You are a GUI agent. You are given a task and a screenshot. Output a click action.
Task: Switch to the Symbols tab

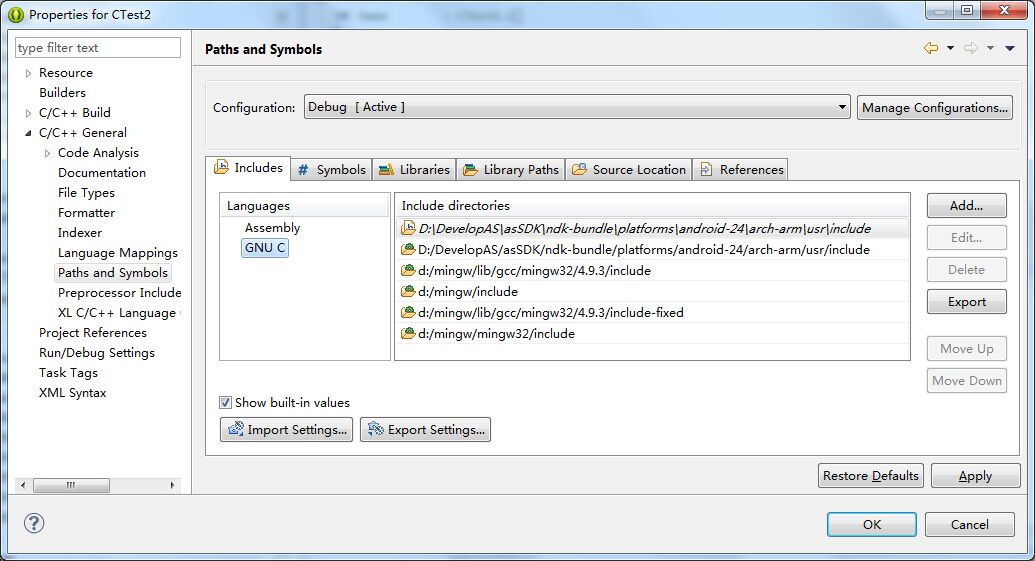point(331,170)
